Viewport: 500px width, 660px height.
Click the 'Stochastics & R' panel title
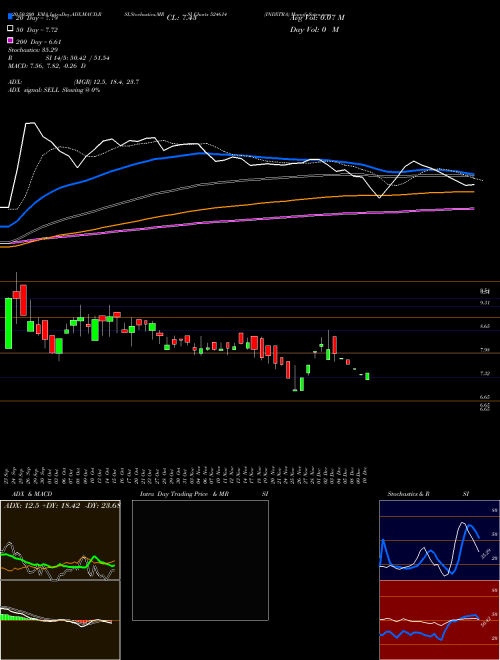pyautogui.click(x=408, y=494)
